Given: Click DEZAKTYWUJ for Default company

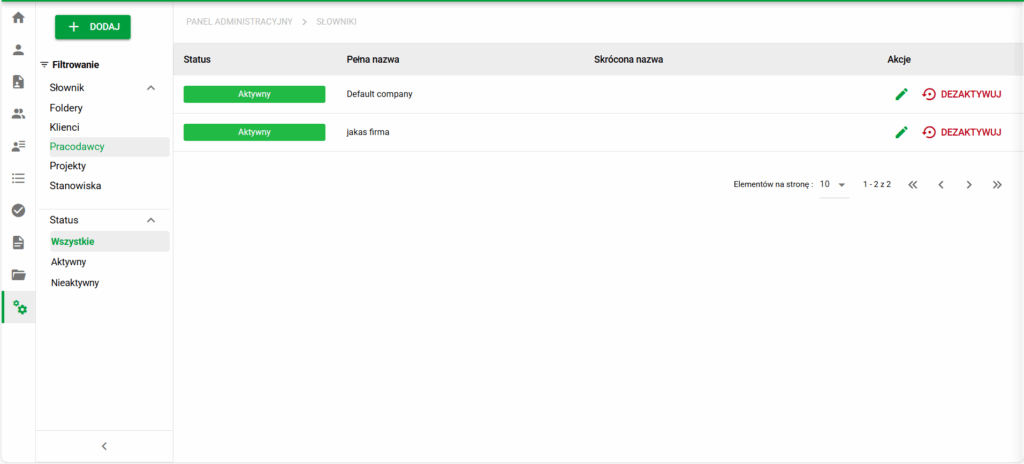Looking at the screenshot, I should point(961,94).
